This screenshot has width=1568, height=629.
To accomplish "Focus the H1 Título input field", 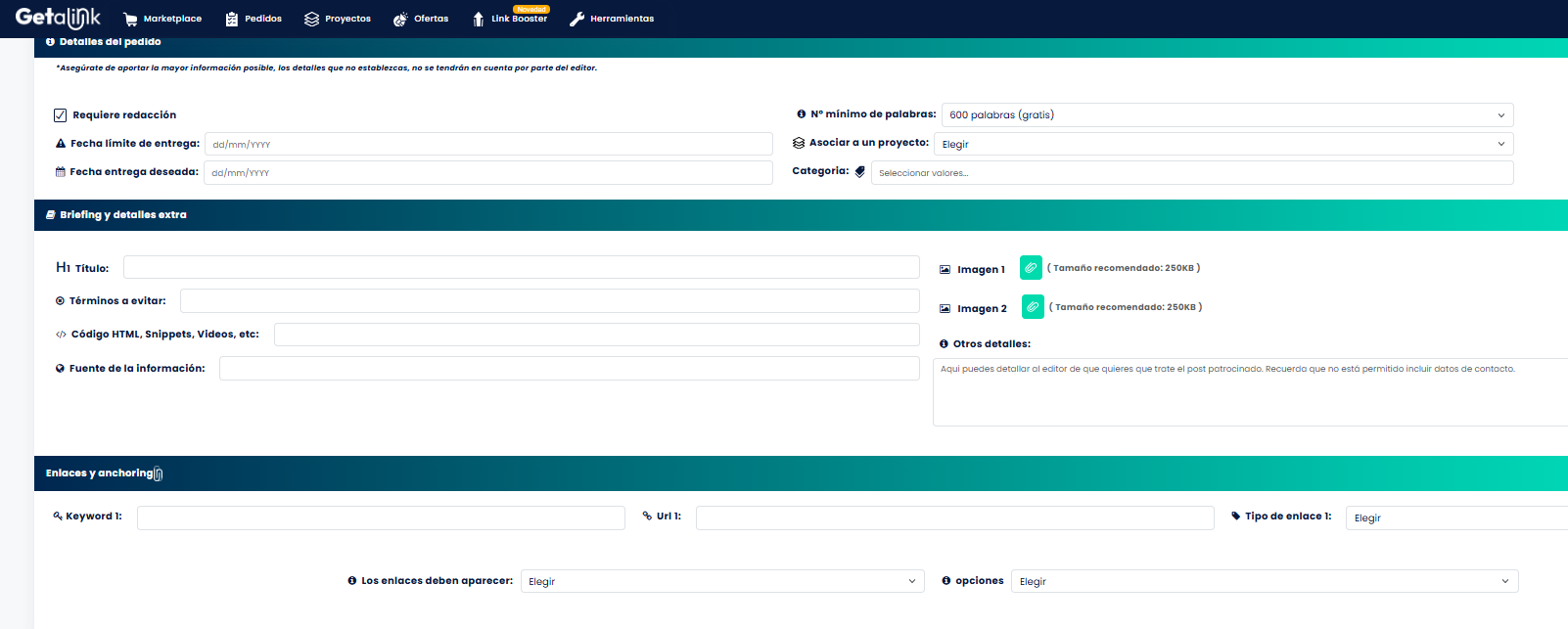I will pyautogui.click(x=521, y=268).
